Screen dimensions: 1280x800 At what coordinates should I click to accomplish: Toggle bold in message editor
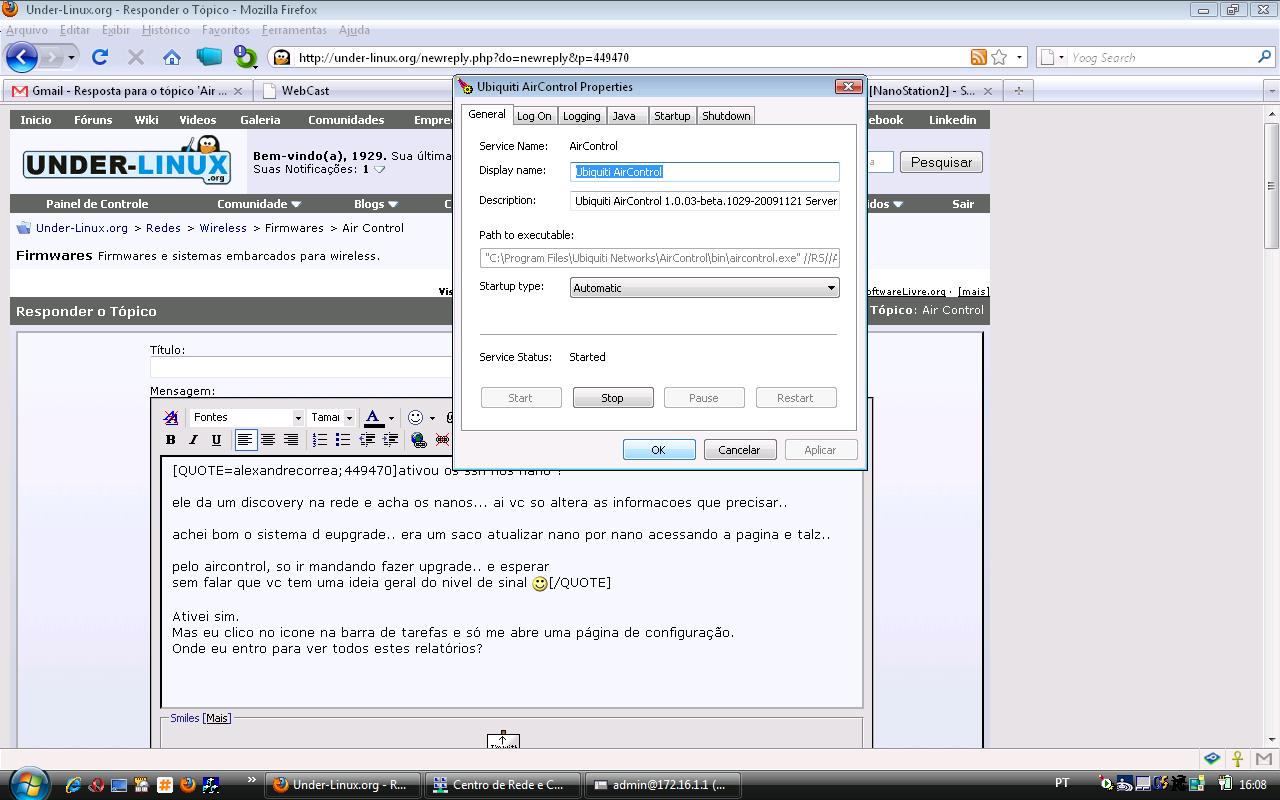(171, 439)
